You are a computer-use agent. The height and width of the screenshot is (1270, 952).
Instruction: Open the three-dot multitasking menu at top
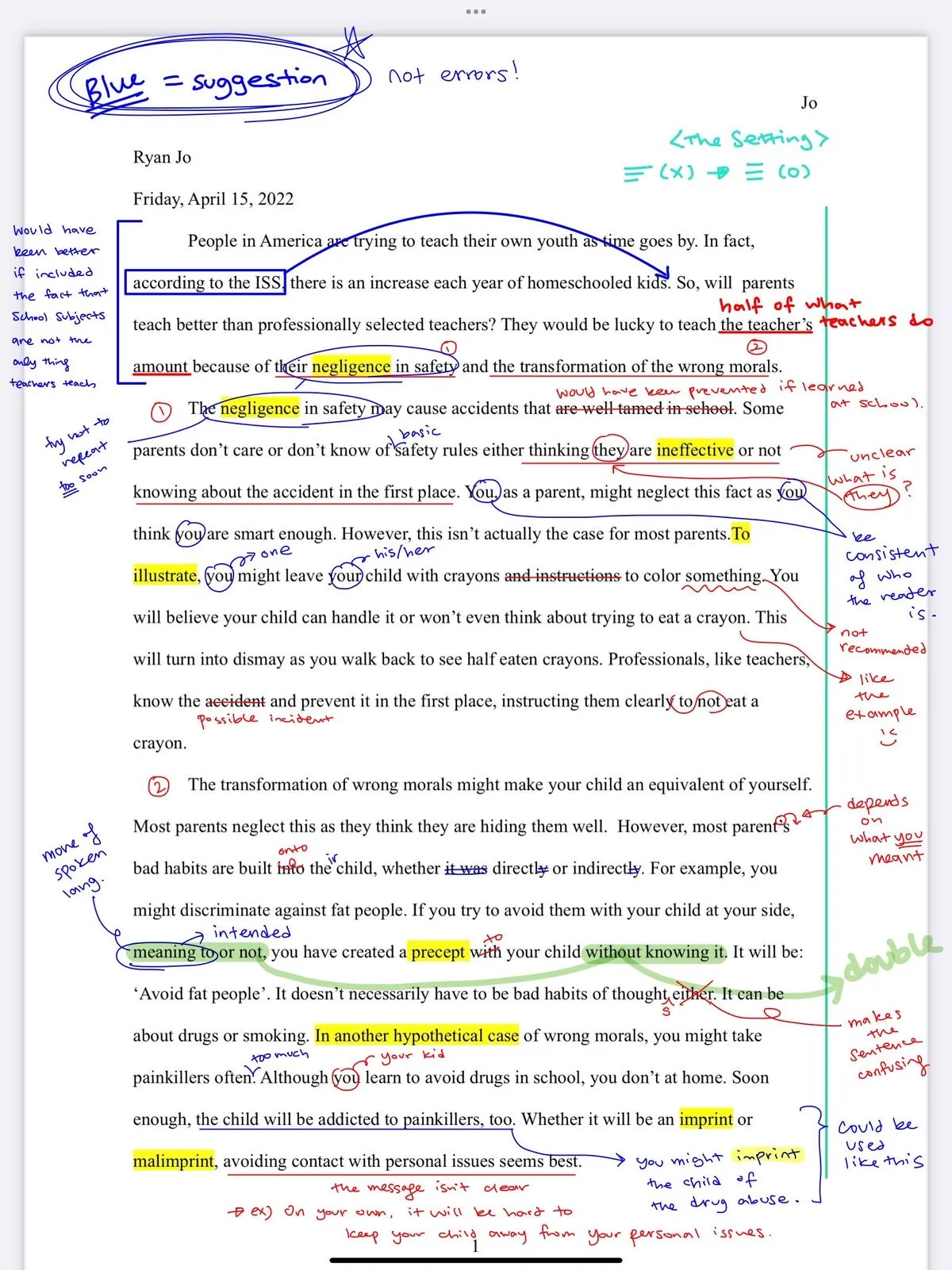476,12
